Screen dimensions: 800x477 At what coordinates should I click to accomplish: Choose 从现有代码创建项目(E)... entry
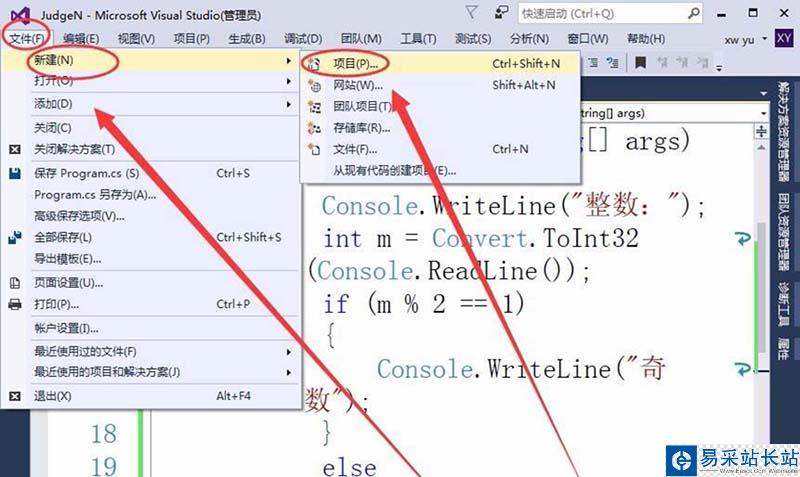click(x=440, y=171)
